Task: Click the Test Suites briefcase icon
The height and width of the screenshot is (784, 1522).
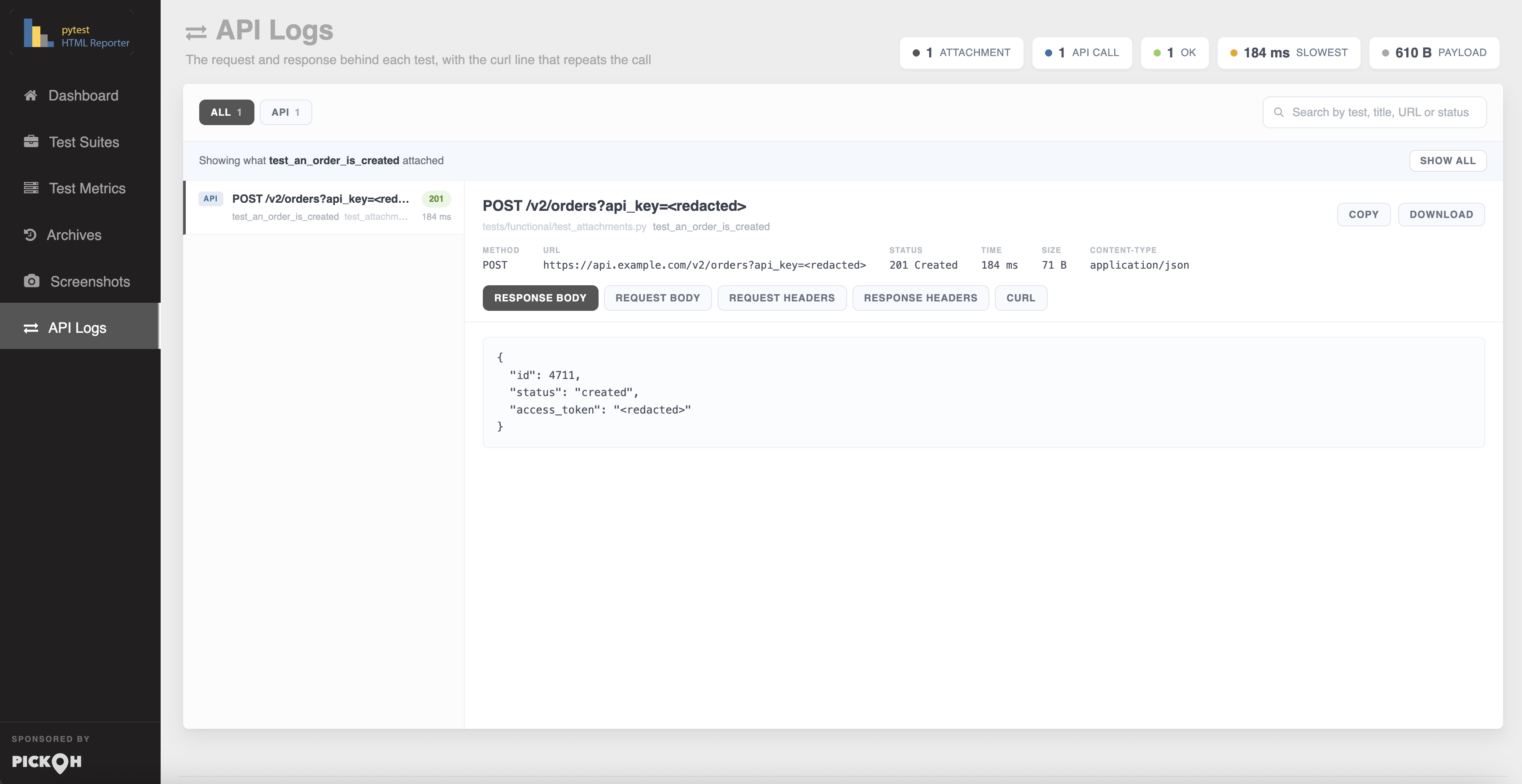Action: pyautogui.click(x=31, y=142)
